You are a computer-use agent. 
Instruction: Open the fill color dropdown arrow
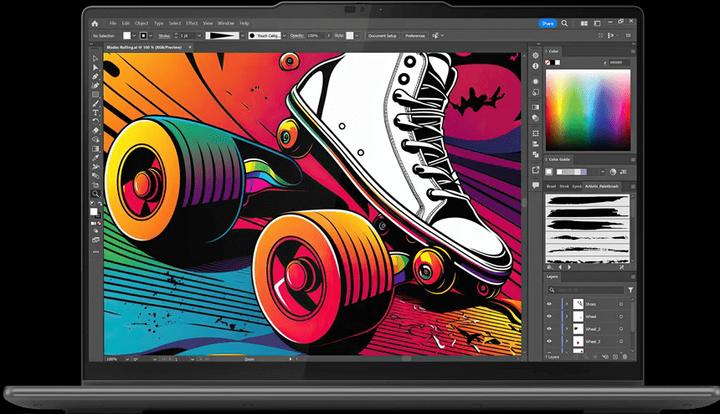(x=135, y=35)
